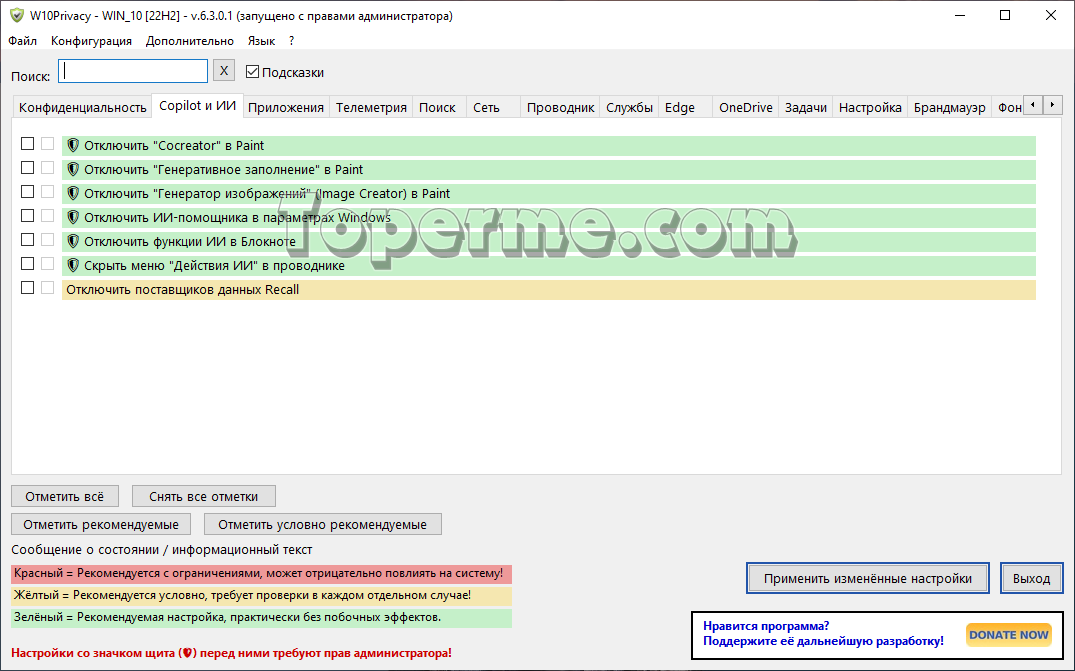1075x671 pixels.
Task: Click the Снять все отметки button
Action: tap(204, 496)
